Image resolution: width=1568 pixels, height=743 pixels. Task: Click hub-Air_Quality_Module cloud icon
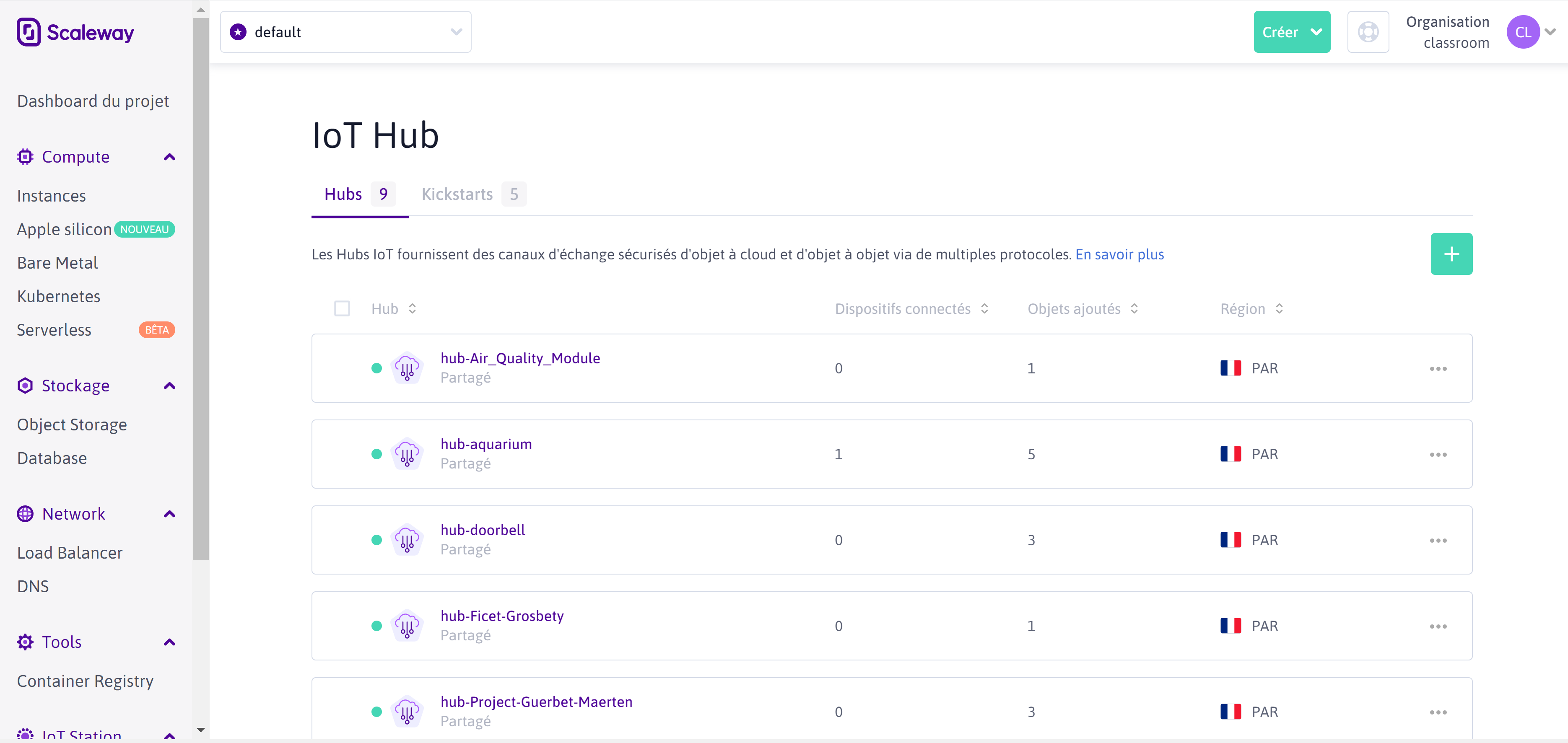pyautogui.click(x=407, y=368)
